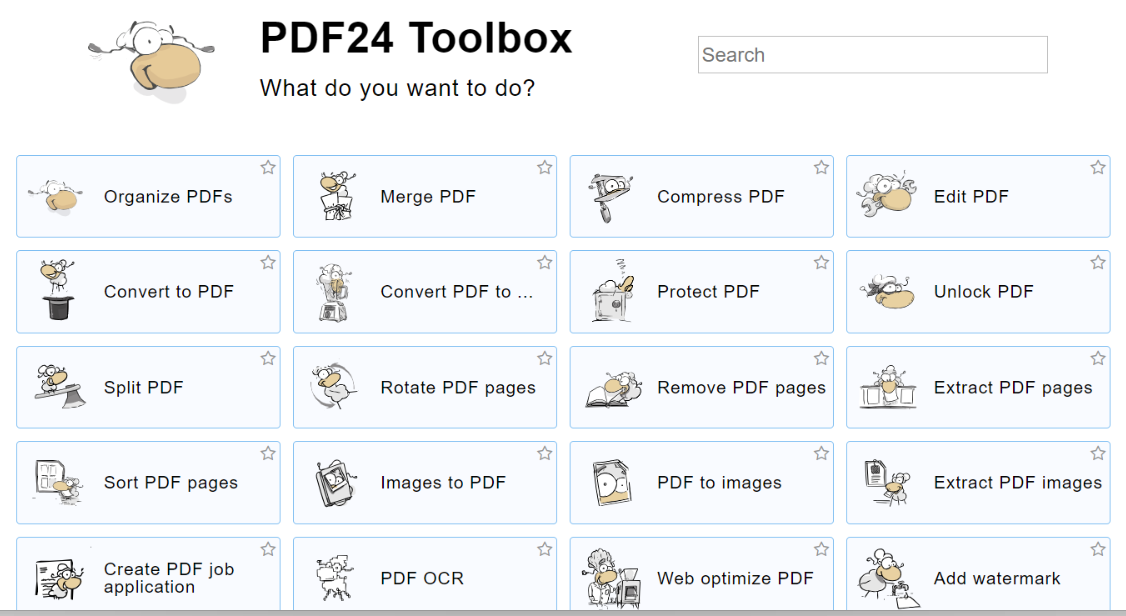This screenshot has height=616, width=1126.
Task: Click the Rotate PDF pages sheep icon
Action: pyautogui.click(x=333, y=386)
